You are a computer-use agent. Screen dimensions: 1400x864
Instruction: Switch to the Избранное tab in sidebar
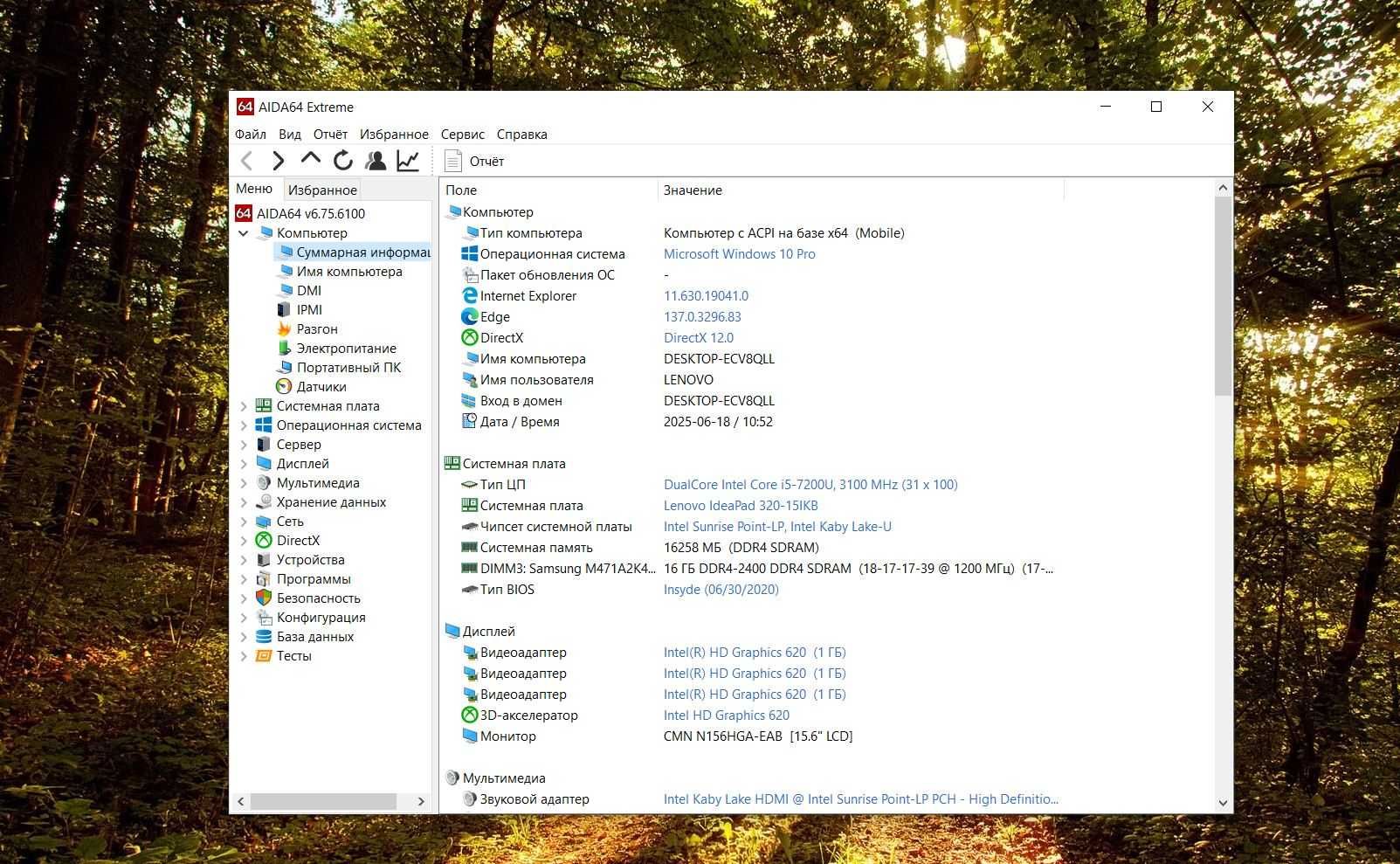click(322, 190)
